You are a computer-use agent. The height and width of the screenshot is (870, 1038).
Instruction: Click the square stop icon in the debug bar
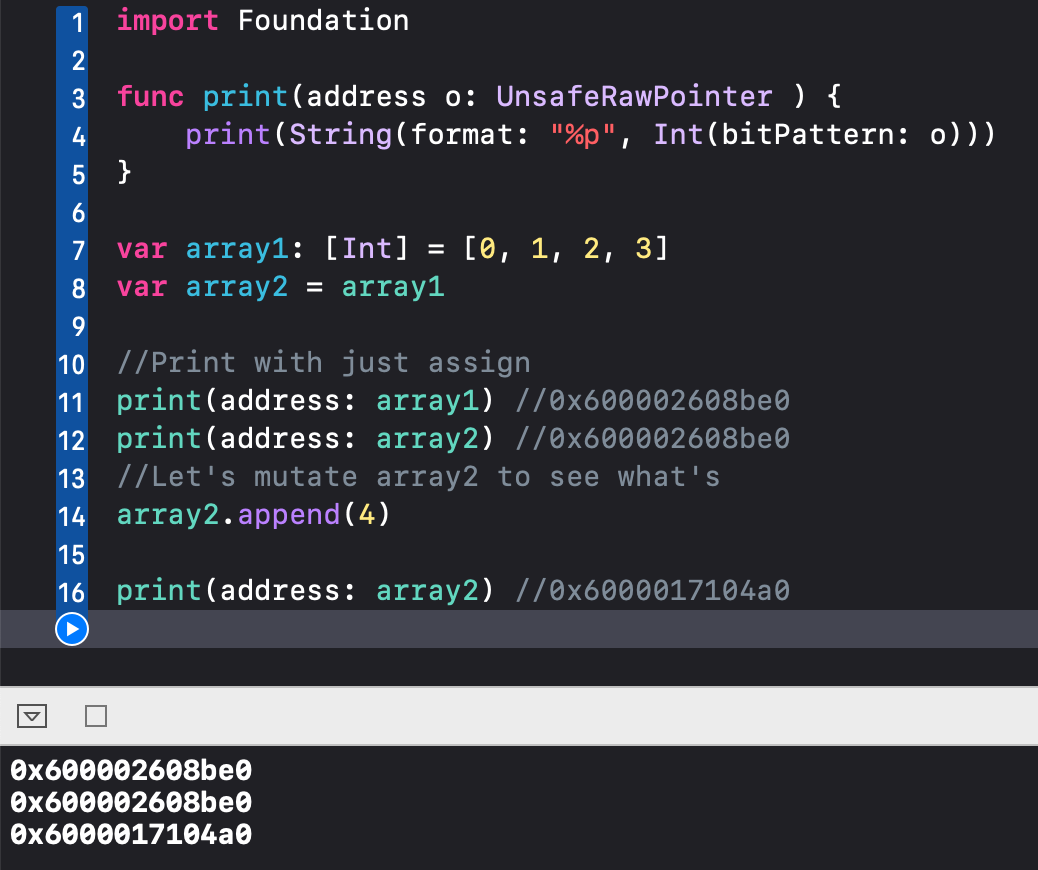coord(96,716)
